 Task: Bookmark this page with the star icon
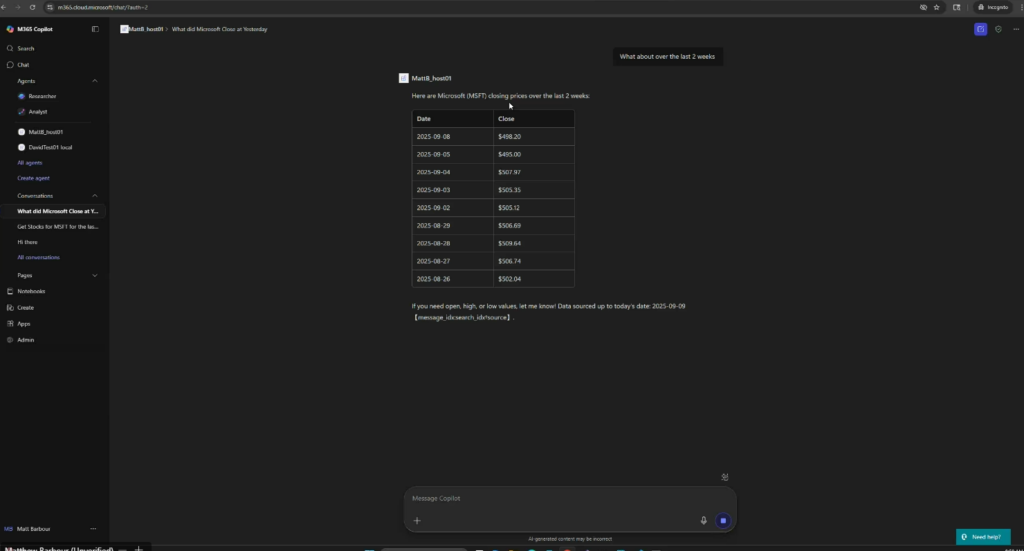pyautogui.click(x=936, y=7)
